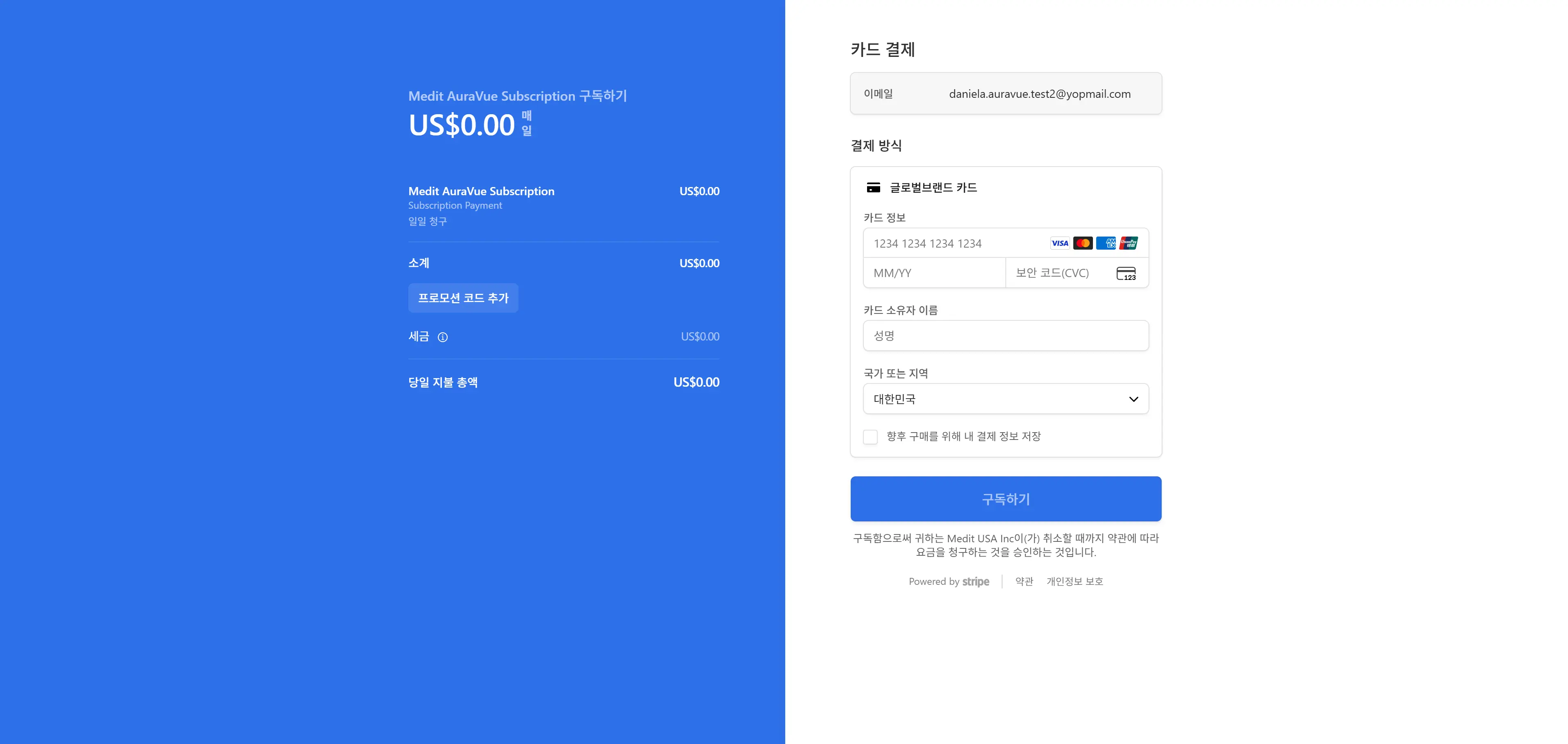
Task: Click the 글로벌브랜드 카드 label
Action: pyautogui.click(x=933, y=187)
